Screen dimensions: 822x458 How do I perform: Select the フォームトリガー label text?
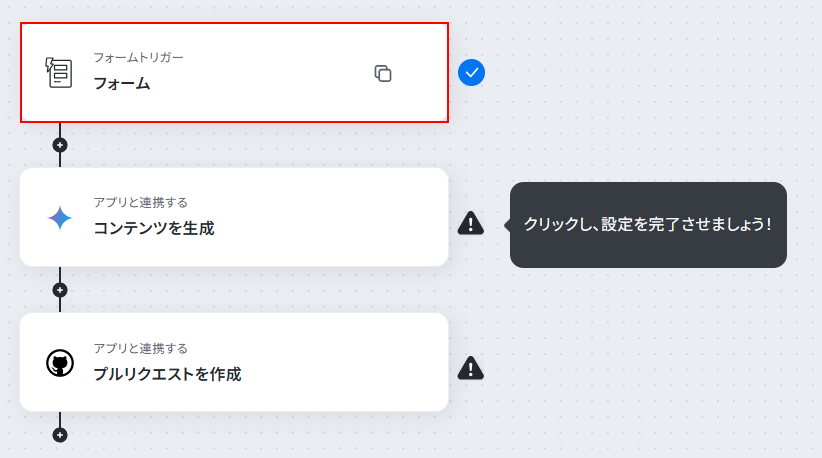[138, 58]
